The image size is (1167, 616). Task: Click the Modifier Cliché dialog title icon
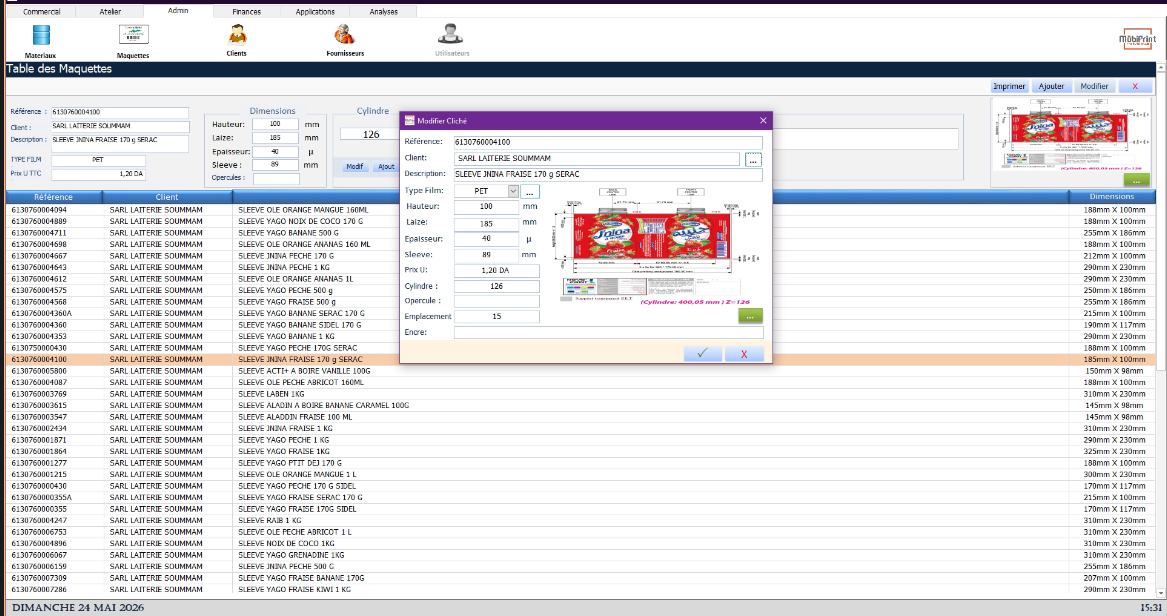coord(409,121)
